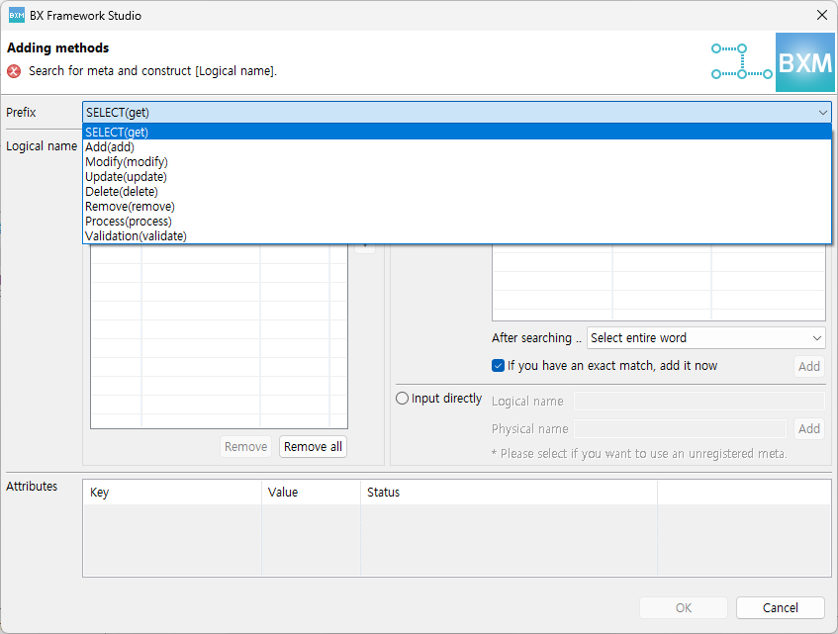Screen dimensions: 838x634
Task: Choose Delete(delete) from the dropdown list
Action: [x=121, y=192]
